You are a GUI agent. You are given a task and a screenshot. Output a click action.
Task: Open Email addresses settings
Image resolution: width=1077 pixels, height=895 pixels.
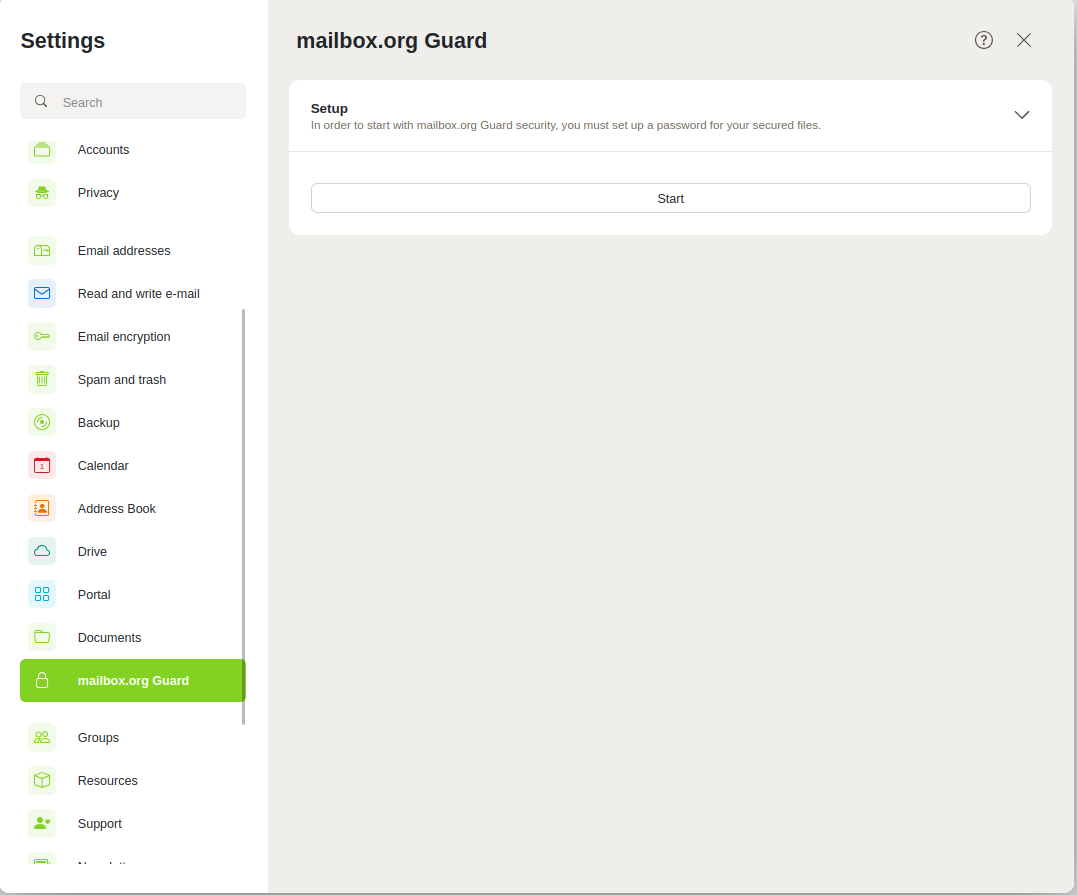(133, 251)
